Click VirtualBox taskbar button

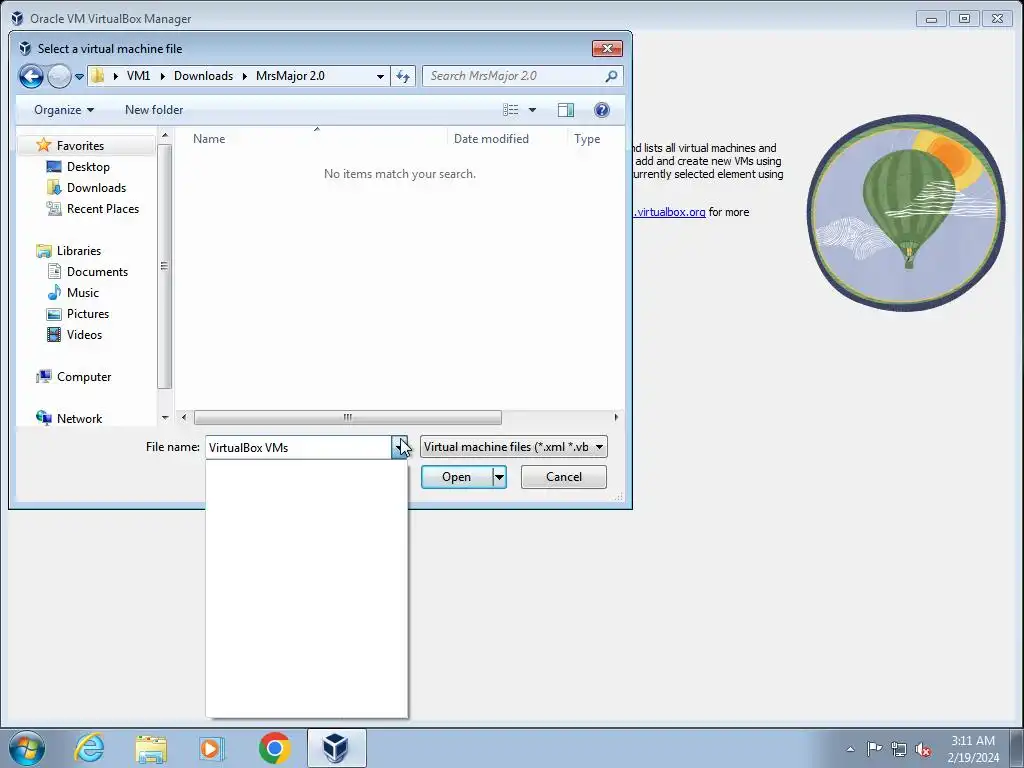click(x=336, y=748)
